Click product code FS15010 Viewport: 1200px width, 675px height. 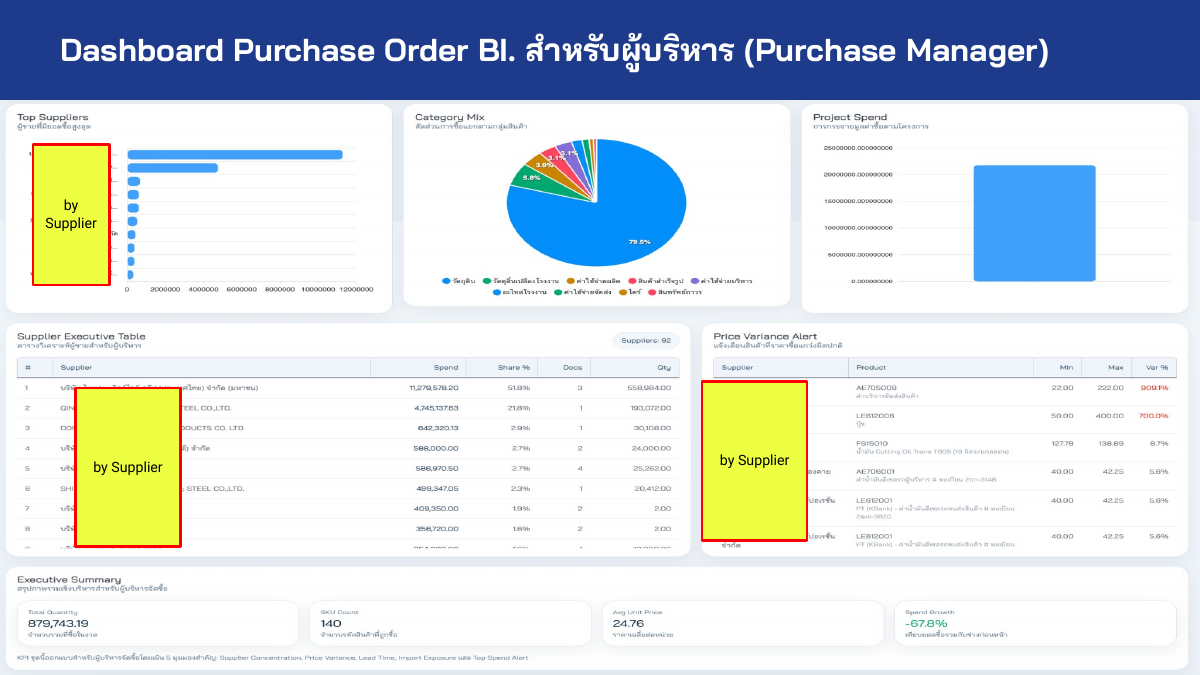pos(873,443)
